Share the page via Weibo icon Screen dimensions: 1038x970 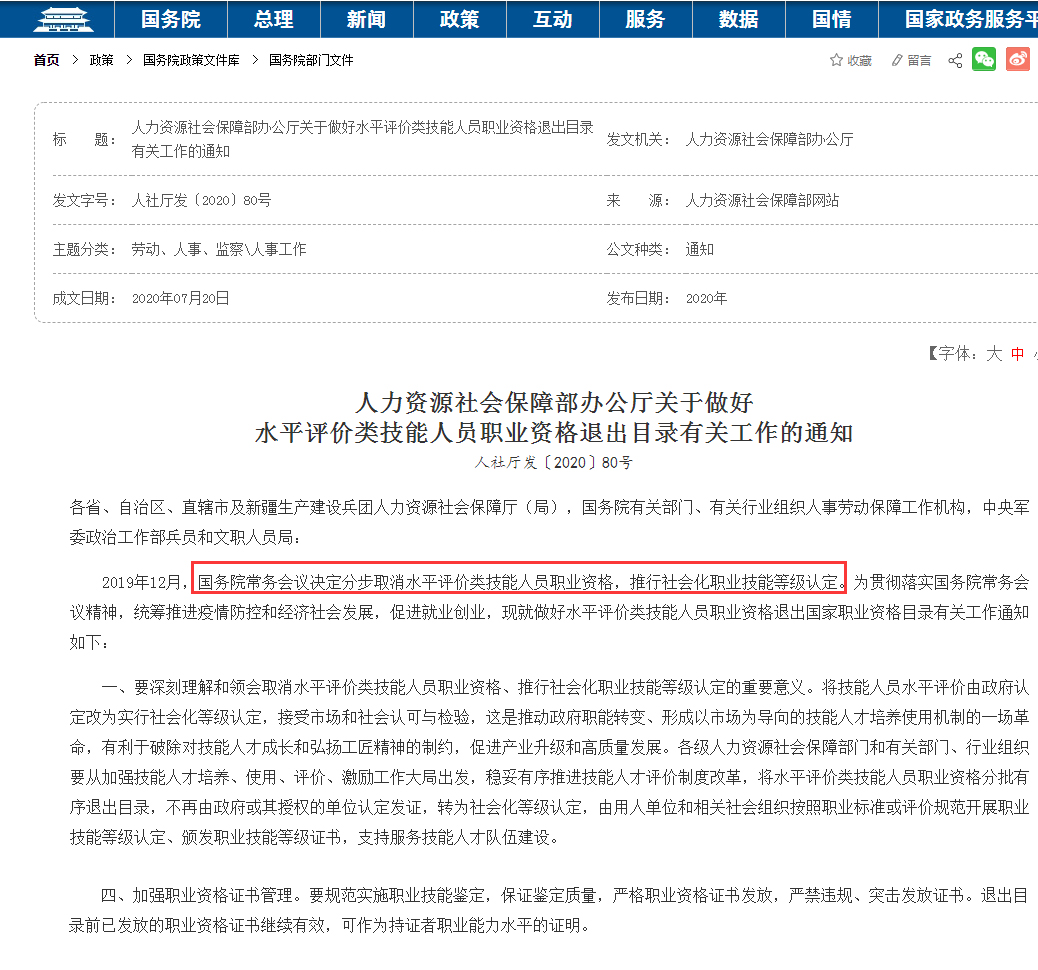coord(1018,60)
